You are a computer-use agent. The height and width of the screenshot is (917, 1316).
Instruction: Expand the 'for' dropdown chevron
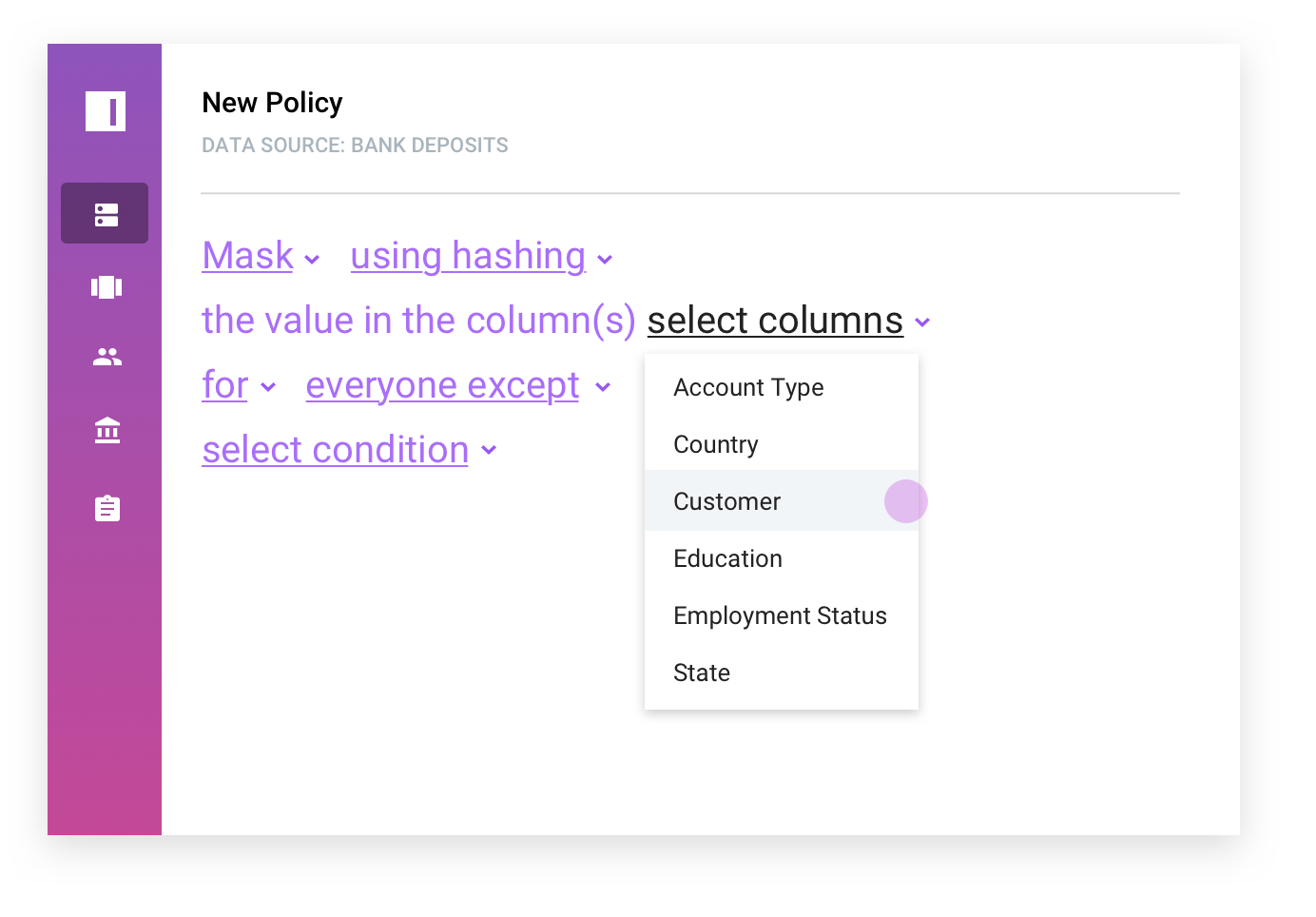pos(268,387)
